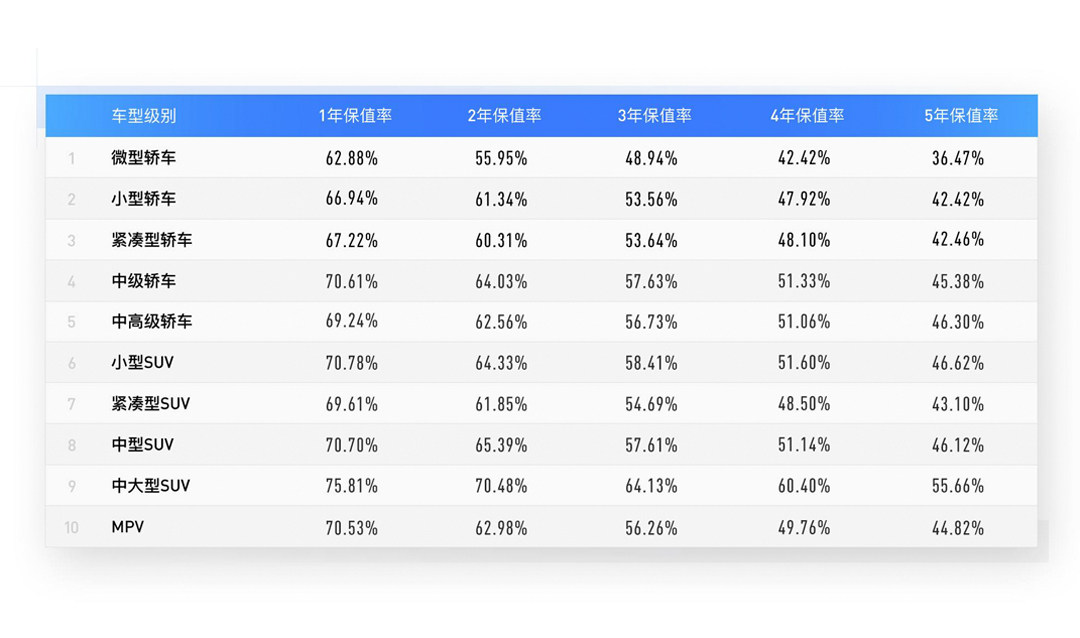Select the 2年保值率 column header

(504, 116)
